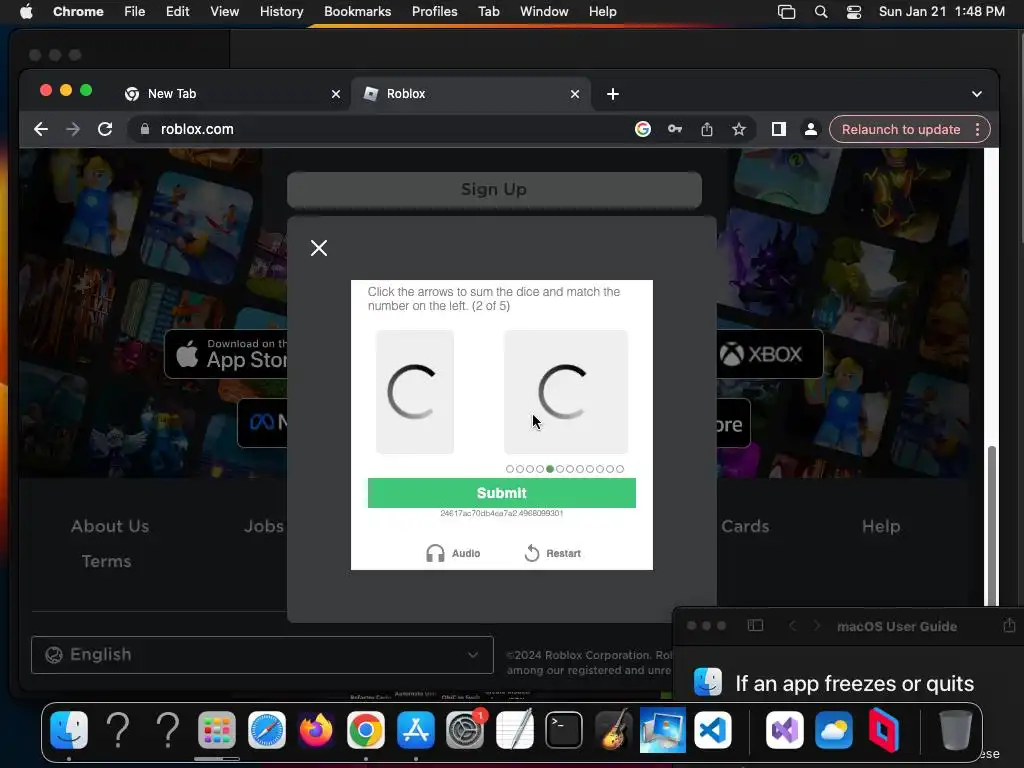
Task: Click the green Submit button
Action: (x=502, y=493)
